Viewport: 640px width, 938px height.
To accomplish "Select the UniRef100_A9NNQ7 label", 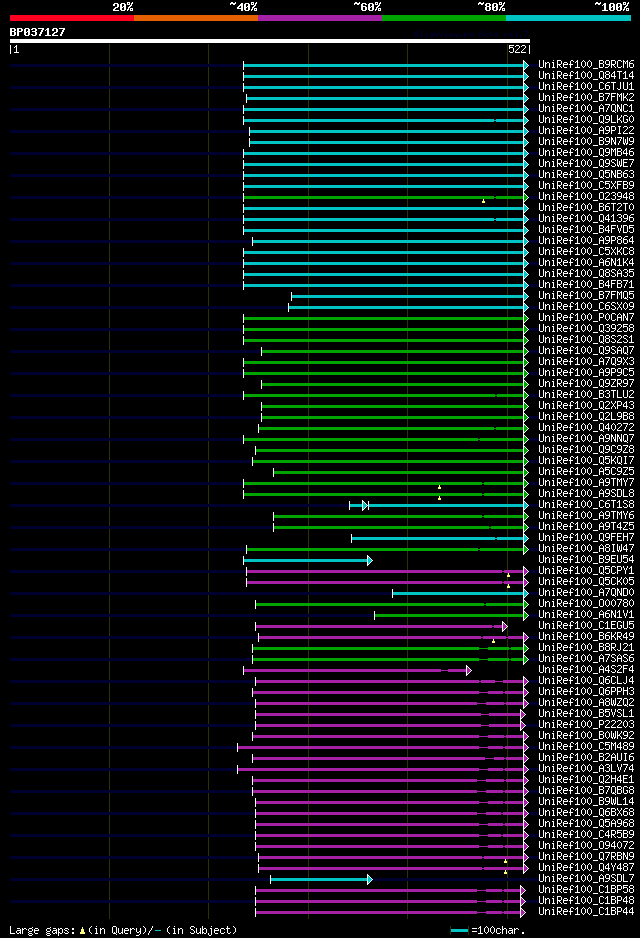I will coord(586,438).
